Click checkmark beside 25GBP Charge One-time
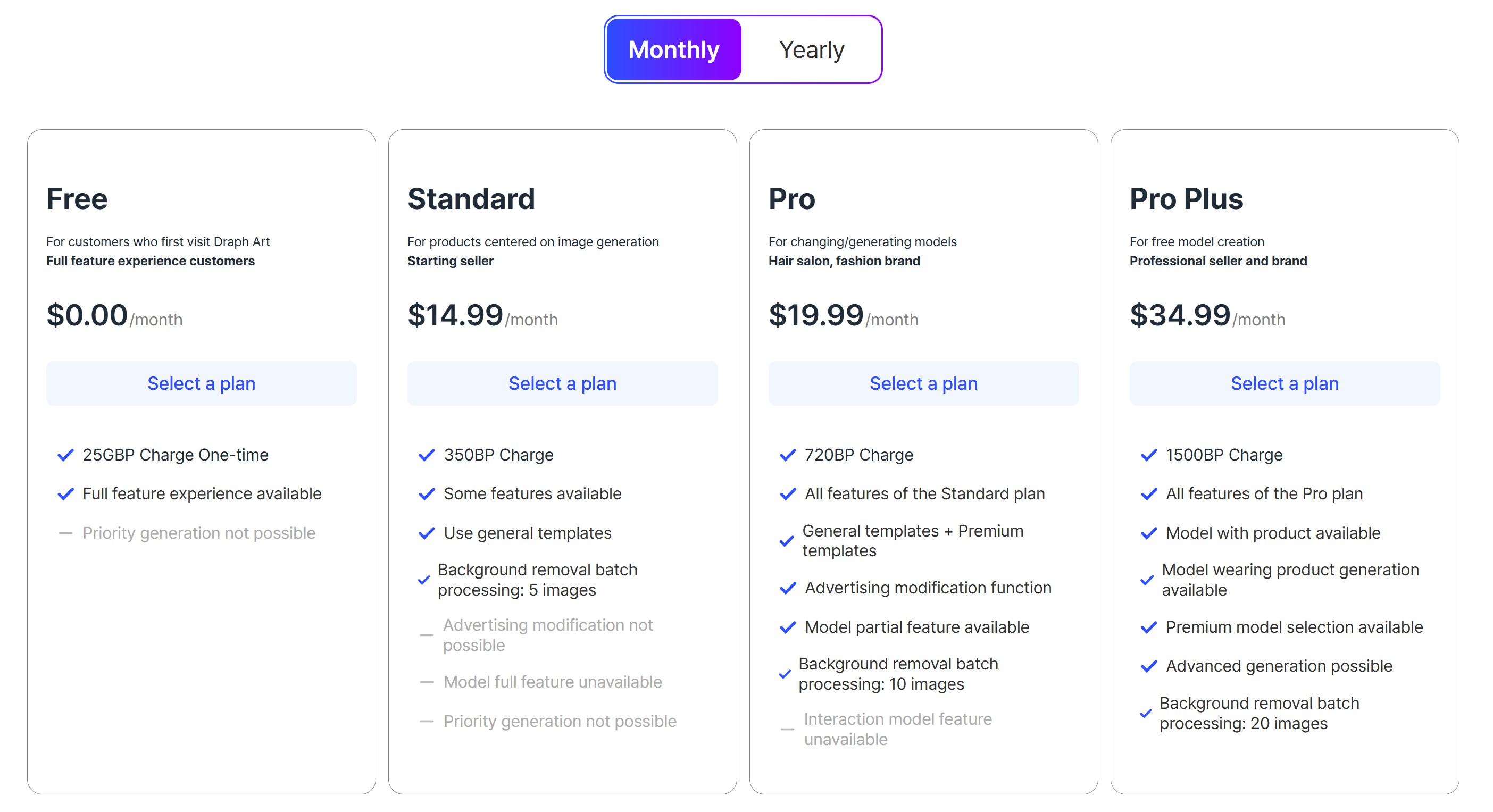The height and width of the screenshot is (812, 1493). tap(65, 455)
